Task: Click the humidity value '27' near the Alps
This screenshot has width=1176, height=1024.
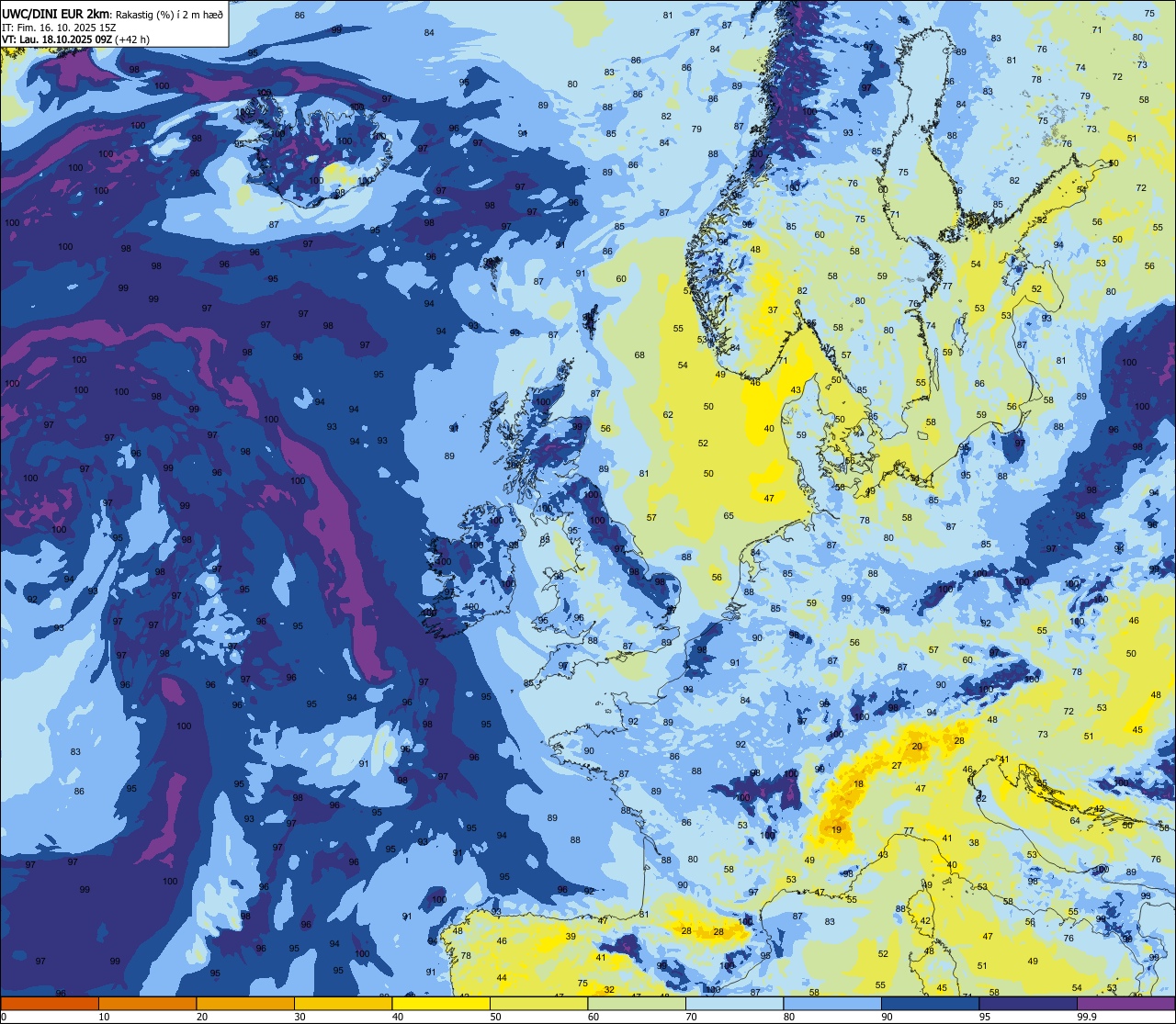Action: click(x=896, y=766)
